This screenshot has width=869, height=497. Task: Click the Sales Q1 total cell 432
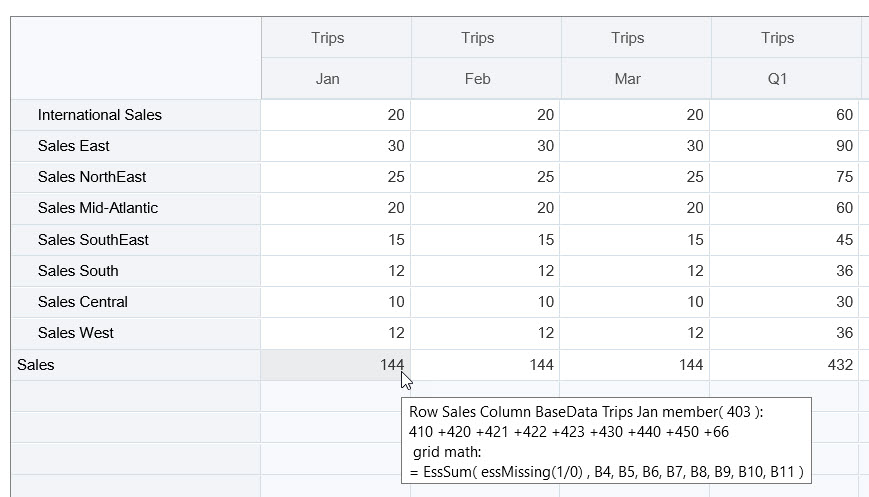(x=786, y=365)
